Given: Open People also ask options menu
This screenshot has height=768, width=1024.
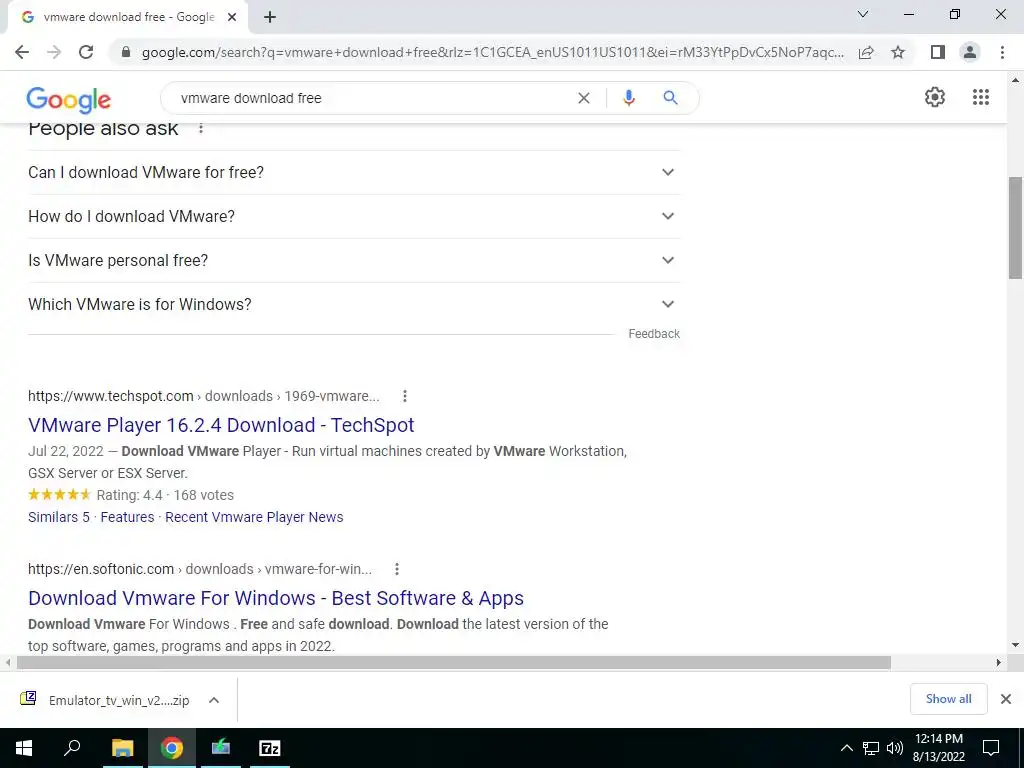Looking at the screenshot, I should tap(201, 128).
